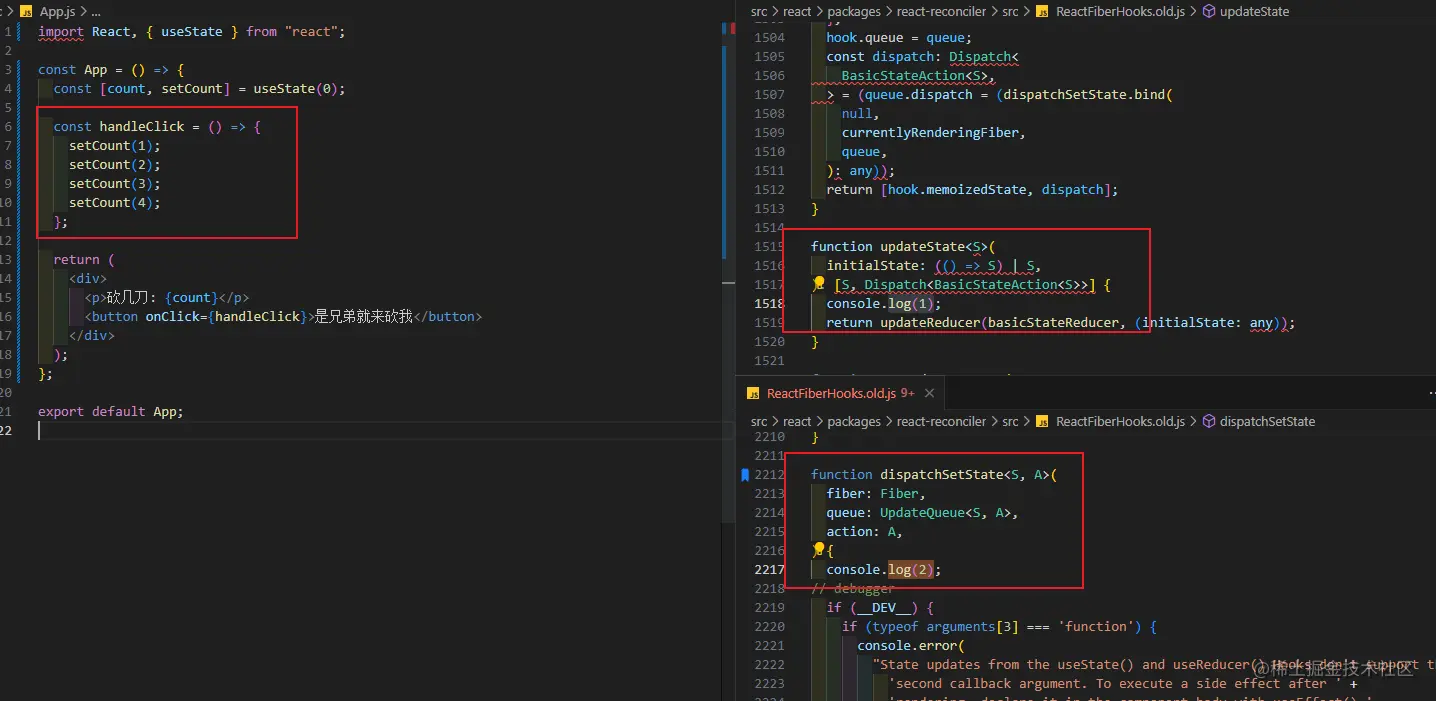1436x701 pixels.
Task: Open the ellipsis breadcrumb after App.js
Action: click(x=96, y=12)
